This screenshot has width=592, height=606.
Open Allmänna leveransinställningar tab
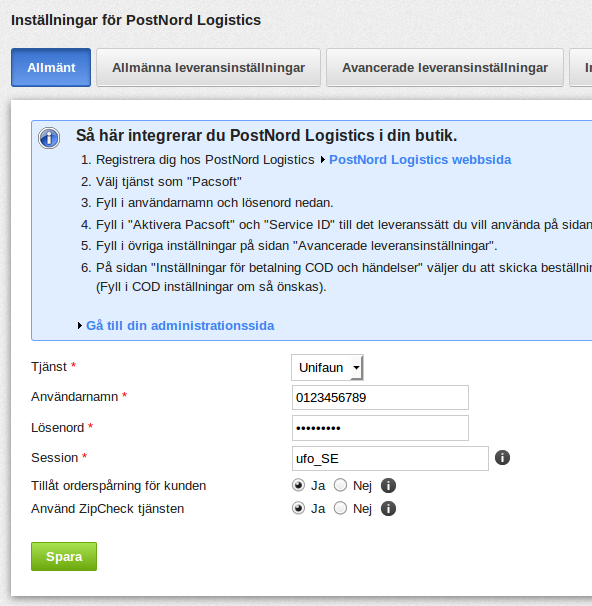[208, 67]
